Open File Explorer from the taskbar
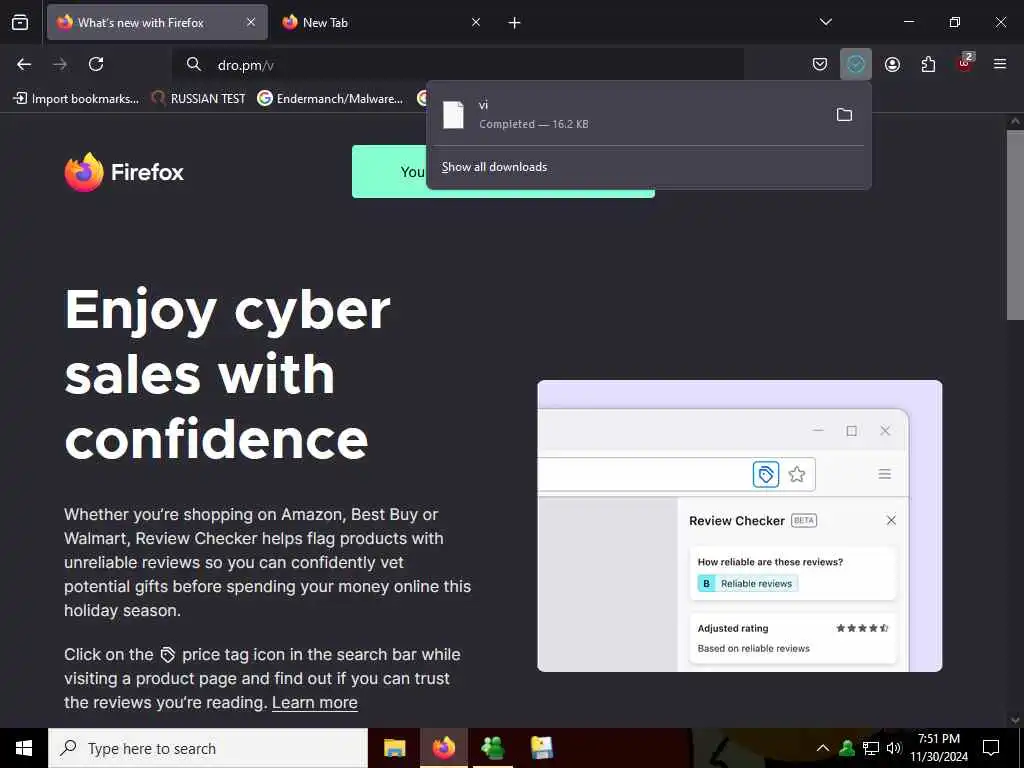This screenshot has width=1024, height=768. pos(394,748)
